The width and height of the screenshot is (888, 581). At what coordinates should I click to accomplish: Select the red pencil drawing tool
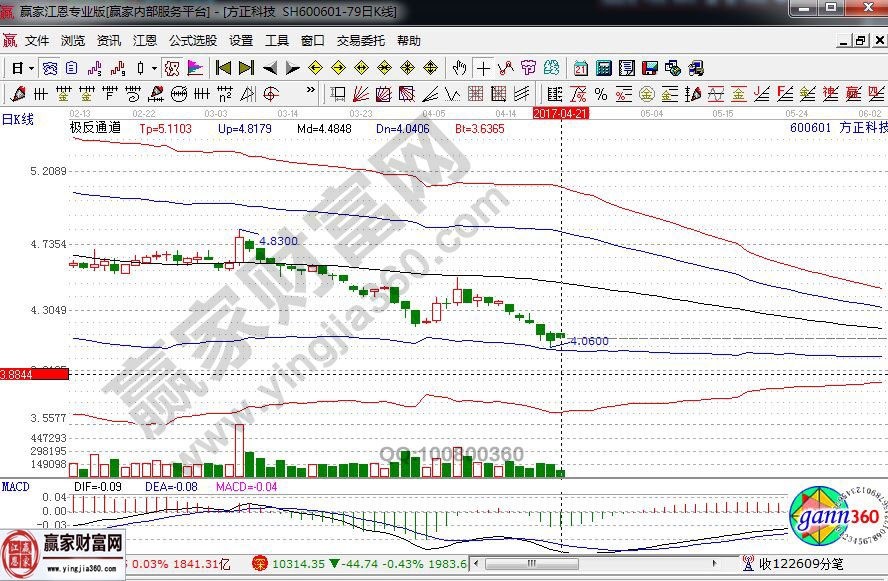17,94
